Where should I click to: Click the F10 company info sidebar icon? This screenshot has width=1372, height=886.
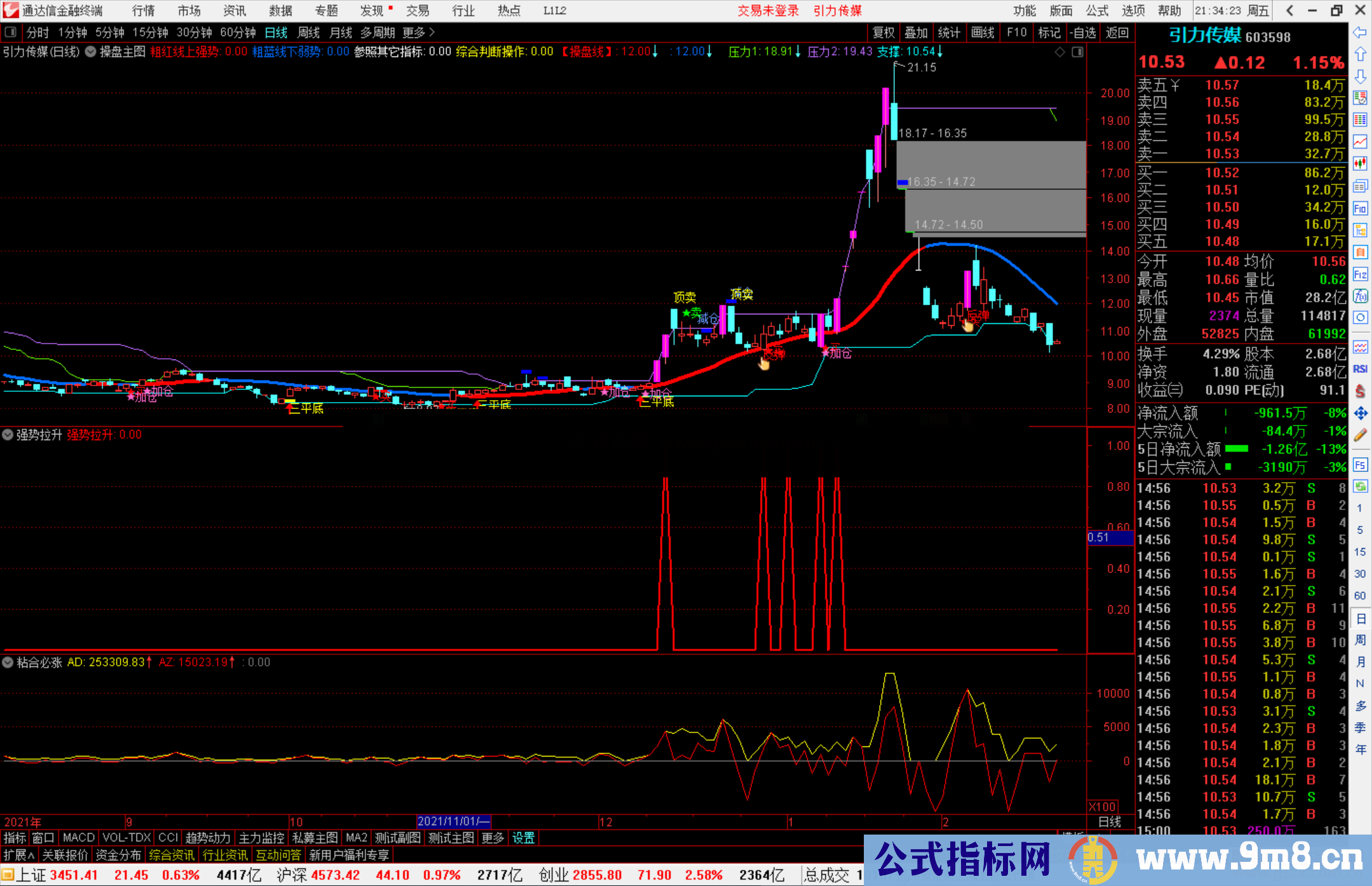(x=1360, y=208)
